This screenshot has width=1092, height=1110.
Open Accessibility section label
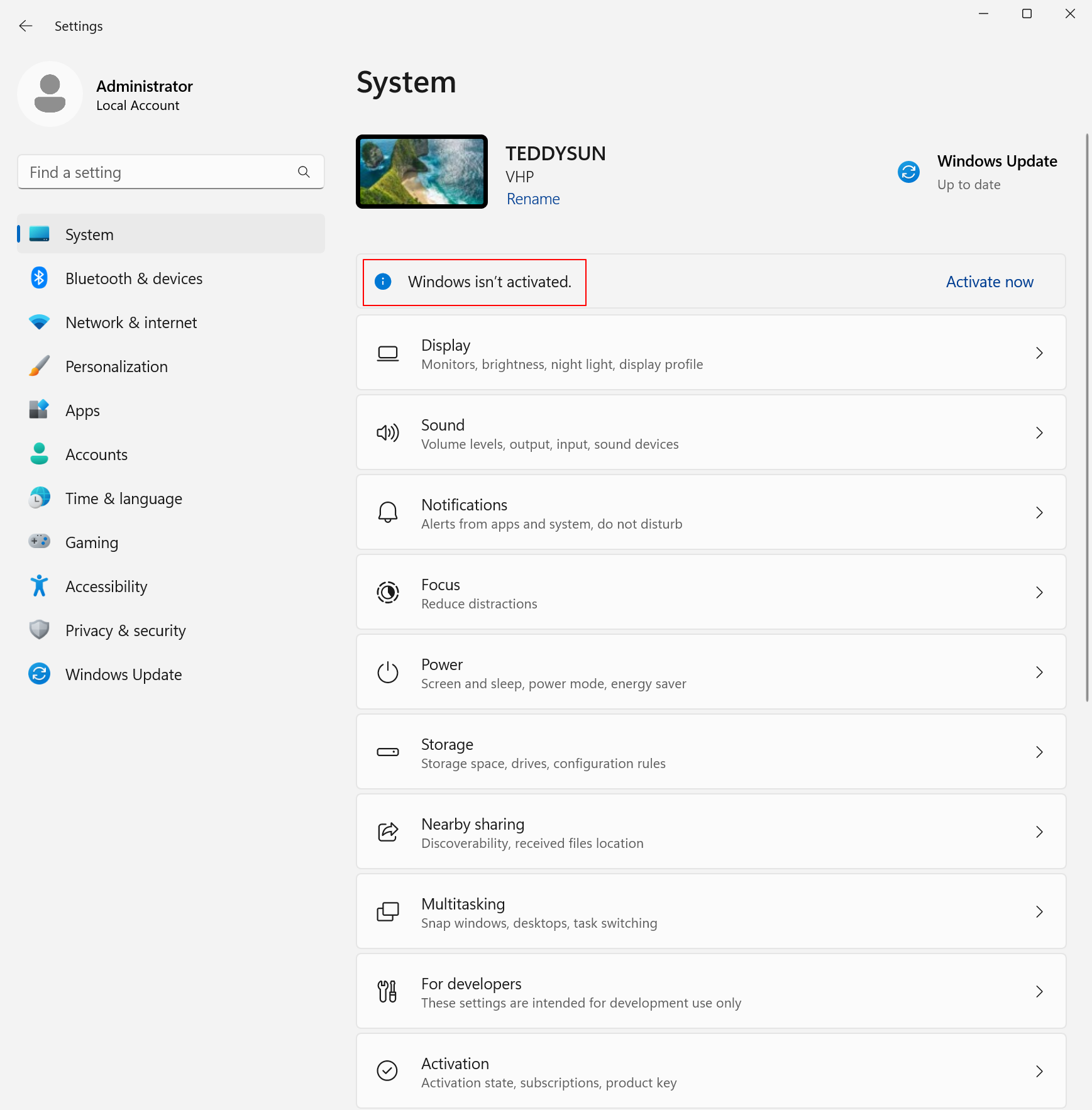[106, 586]
